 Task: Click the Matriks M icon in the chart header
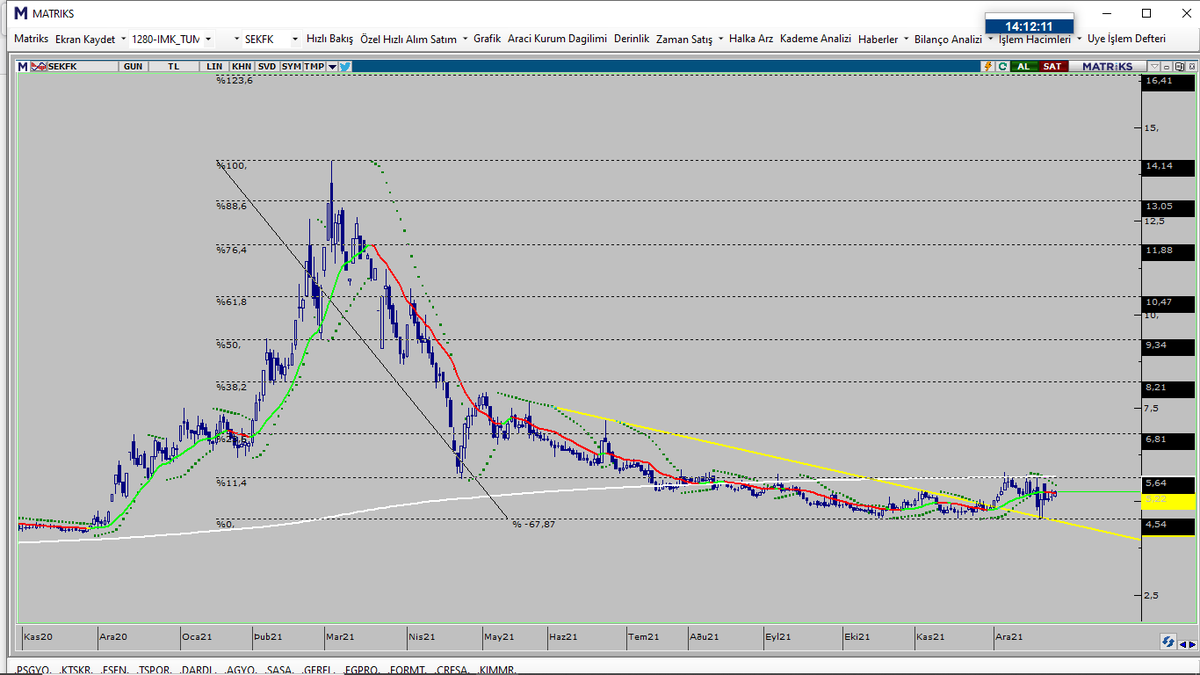(x=25, y=66)
